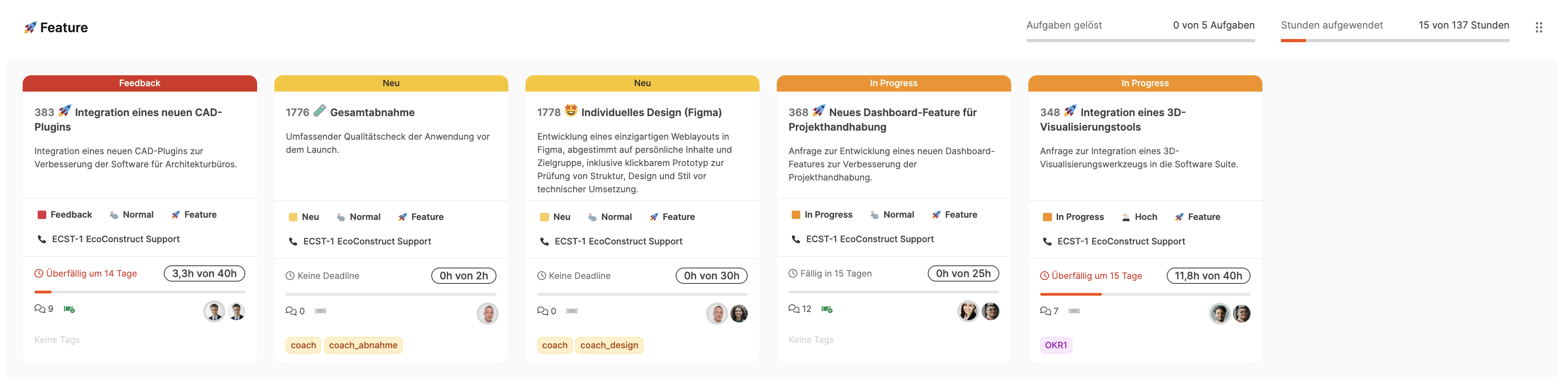Screen dimensions: 1568x390
Task: Click the coach_abnahme tag
Action: (x=363, y=345)
